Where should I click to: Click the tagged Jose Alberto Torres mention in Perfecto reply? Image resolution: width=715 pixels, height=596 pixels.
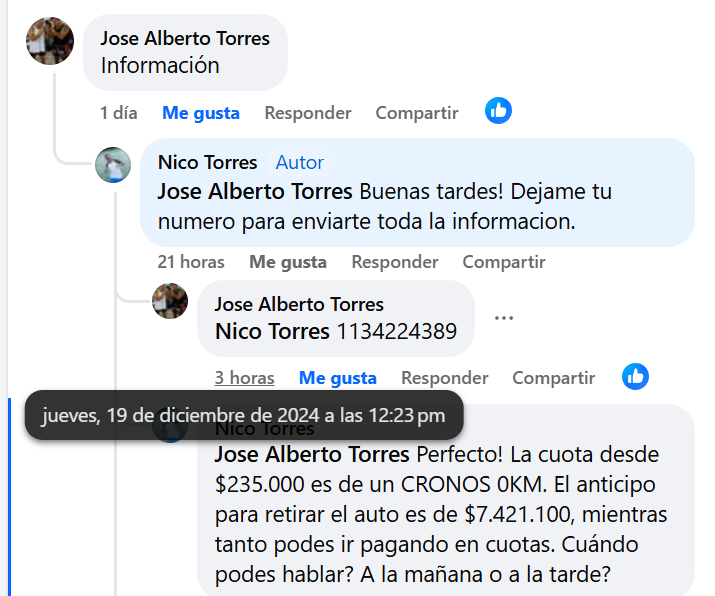point(312,455)
